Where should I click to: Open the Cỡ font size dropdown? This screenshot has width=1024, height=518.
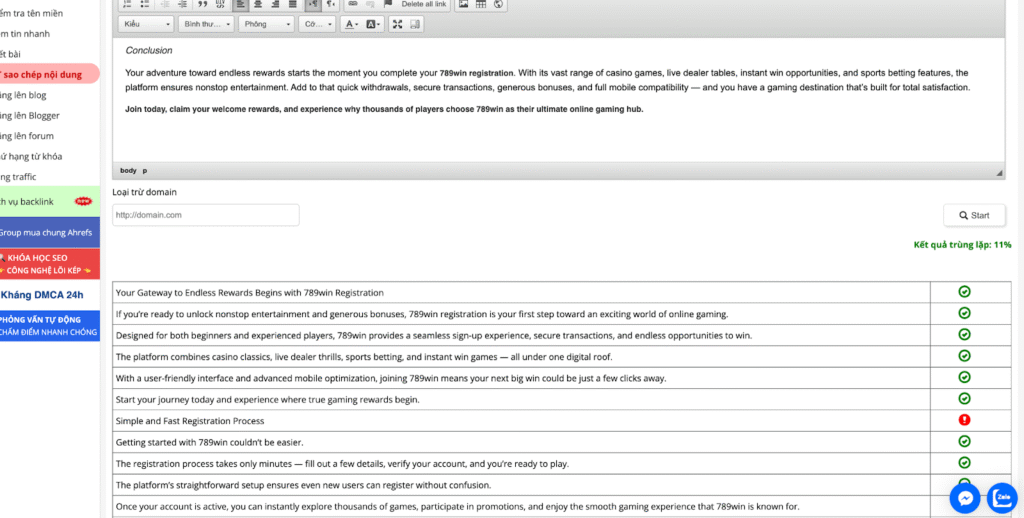317,24
